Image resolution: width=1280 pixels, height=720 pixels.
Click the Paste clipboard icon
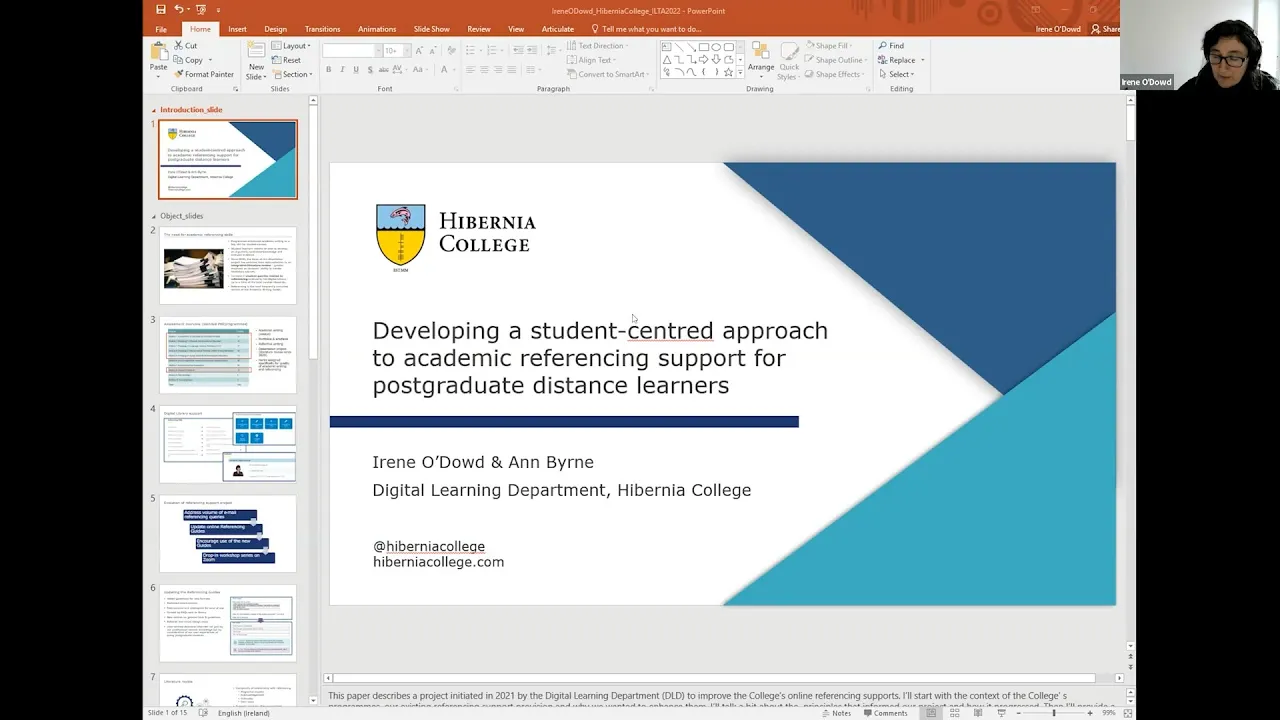[x=159, y=51]
